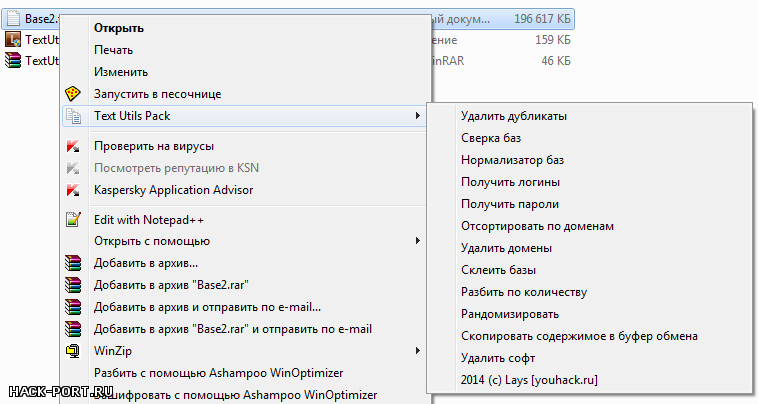This screenshot has height=404, width=758.
Task: Click WinRAR icon beside Добавить в архив "Base2.rar" и отправить по e-mail
Action: point(73,329)
